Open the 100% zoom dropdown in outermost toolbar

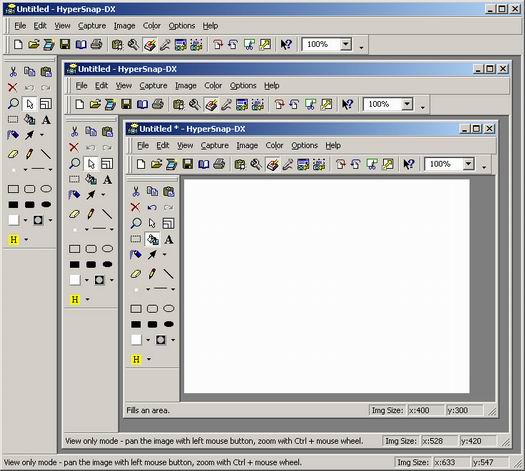[x=346, y=44]
